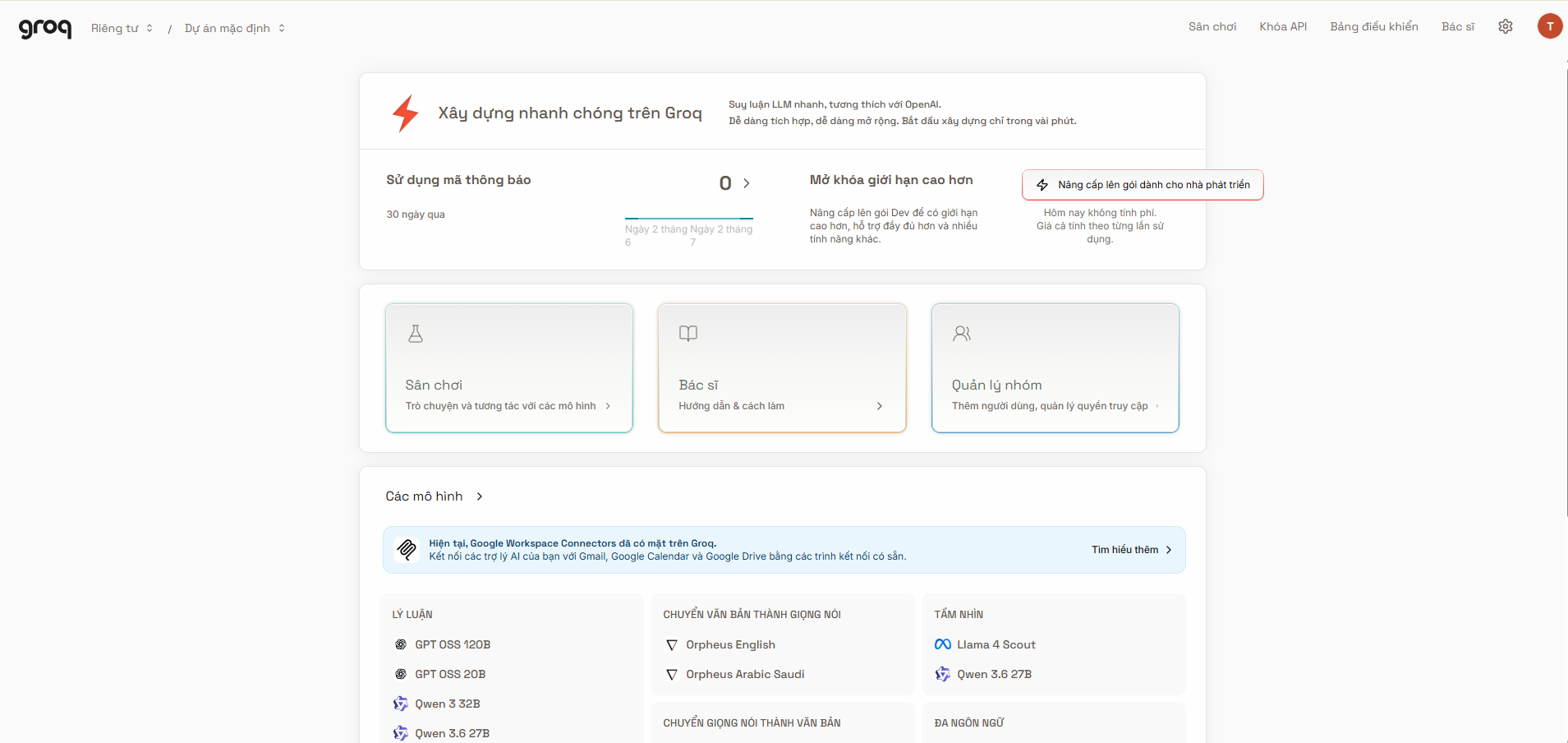Screen dimensions: 1568x743
Task: Go to Sân chơi in the top navigation
Action: [x=1212, y=26]
